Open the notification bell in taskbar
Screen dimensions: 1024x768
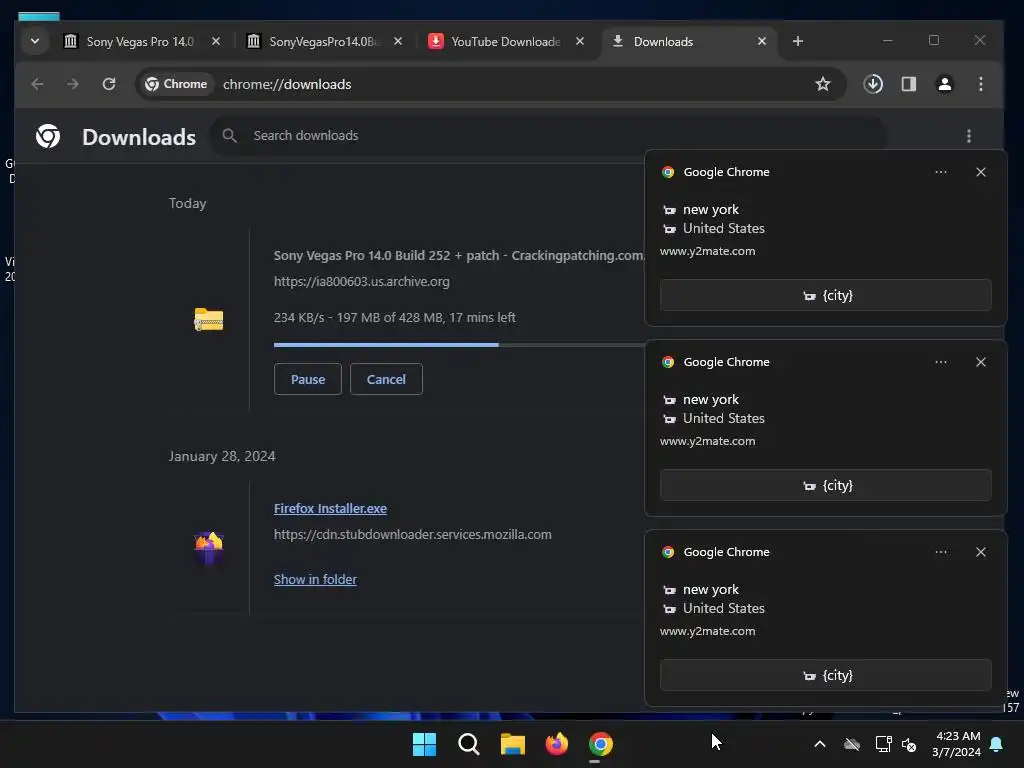pyautogui.click(x=996, y=744)
